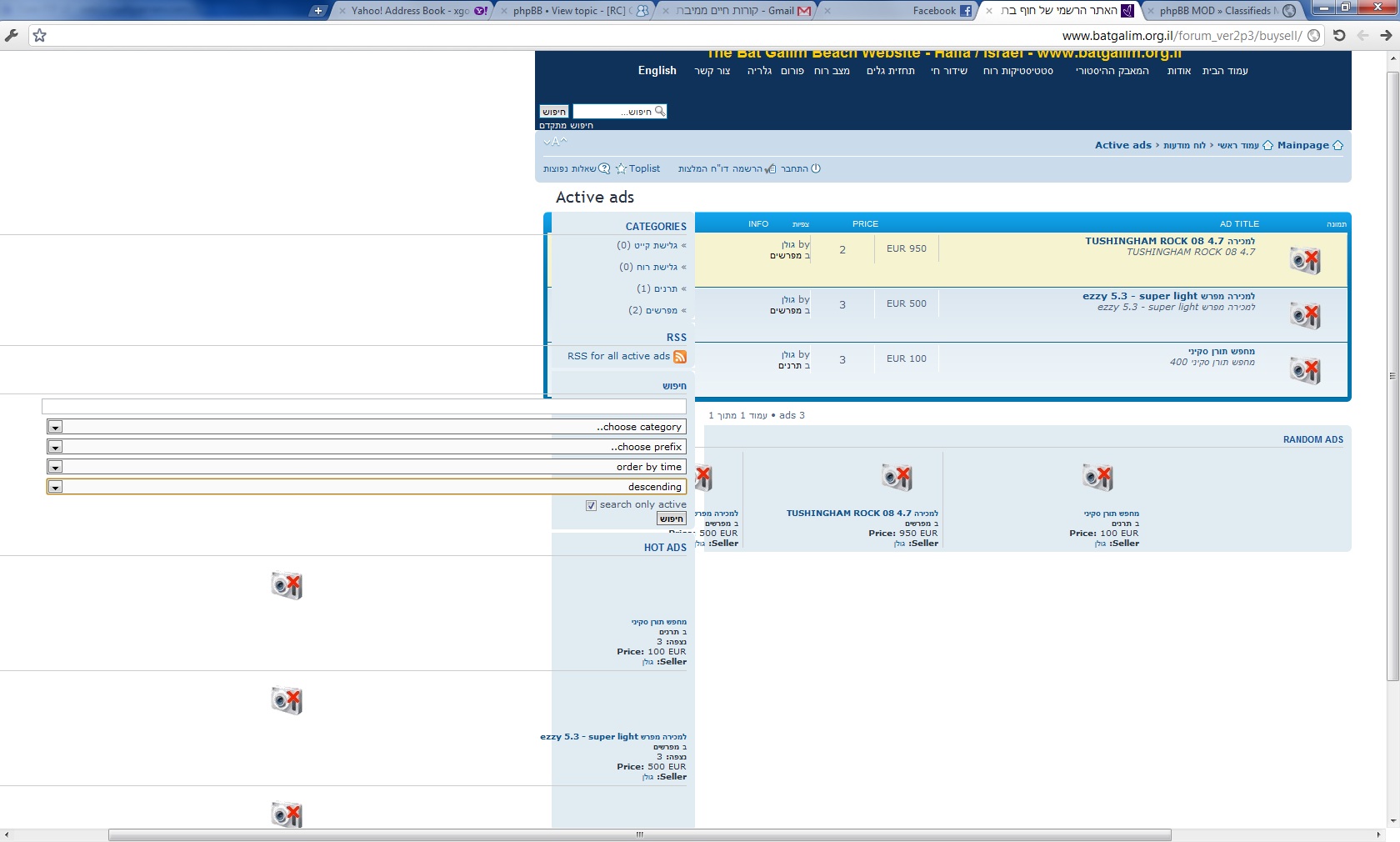Close the Yahoo! Address Book tab
1400x842 pixels.
pyautogui.click(x=342, y=11)
